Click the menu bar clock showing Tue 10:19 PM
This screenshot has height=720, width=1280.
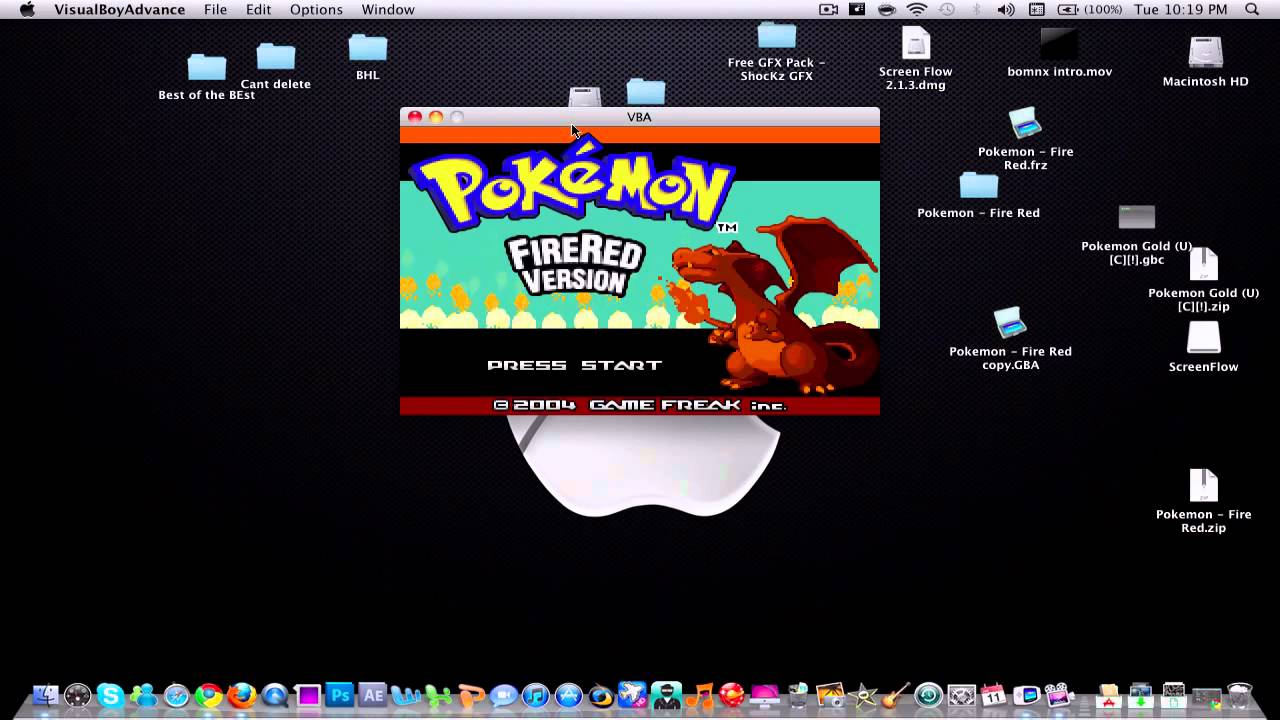[x=1181, y=9]
